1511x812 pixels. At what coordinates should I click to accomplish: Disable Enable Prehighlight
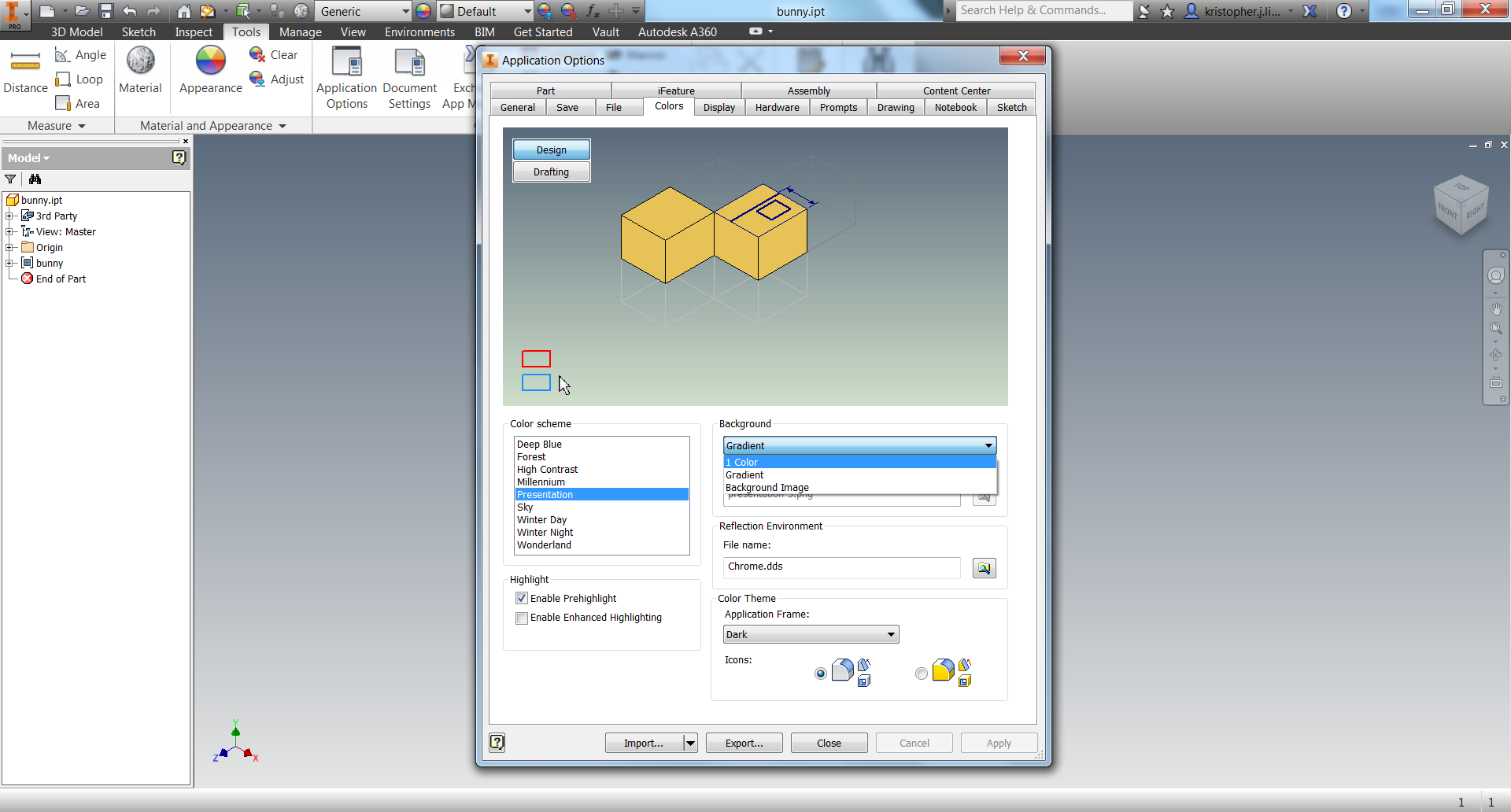[521, 598]
